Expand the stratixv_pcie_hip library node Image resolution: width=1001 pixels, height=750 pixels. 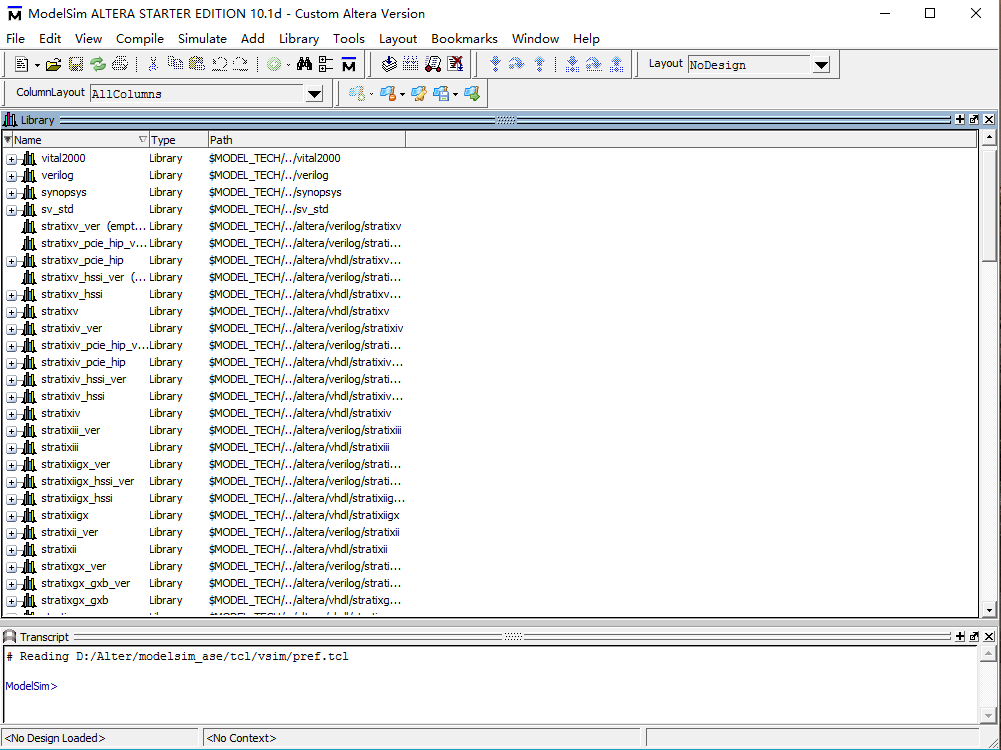[x=11, y=261]
